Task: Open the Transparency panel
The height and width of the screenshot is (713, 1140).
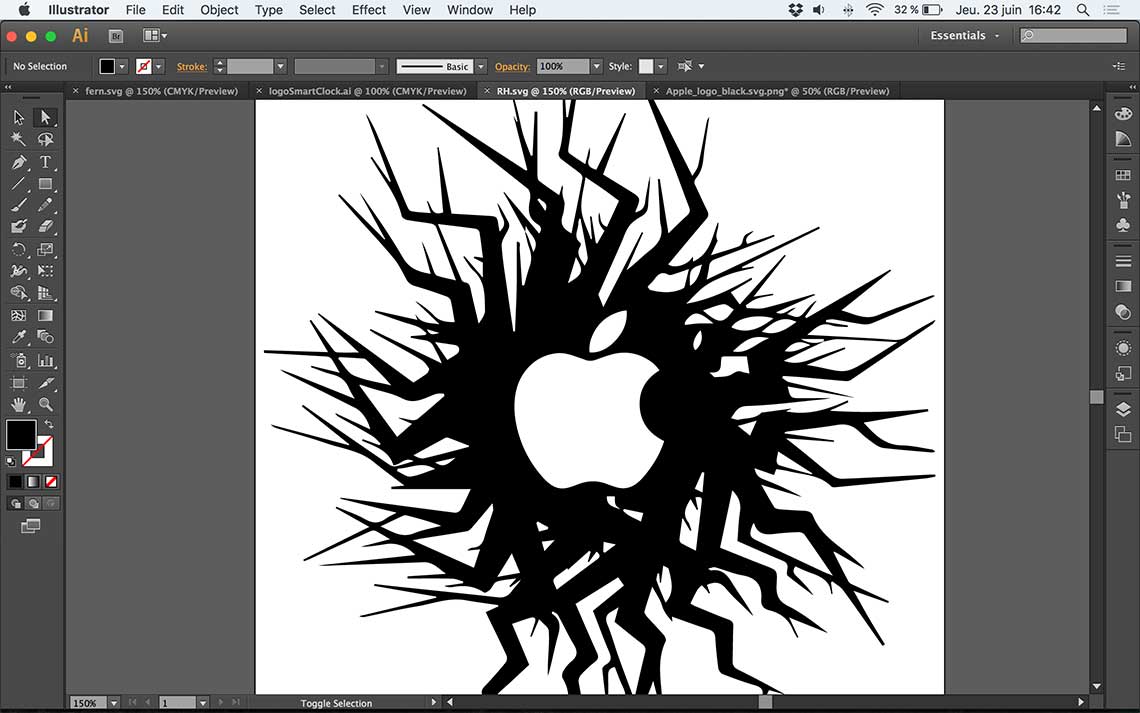Action: coord(1123,312)
